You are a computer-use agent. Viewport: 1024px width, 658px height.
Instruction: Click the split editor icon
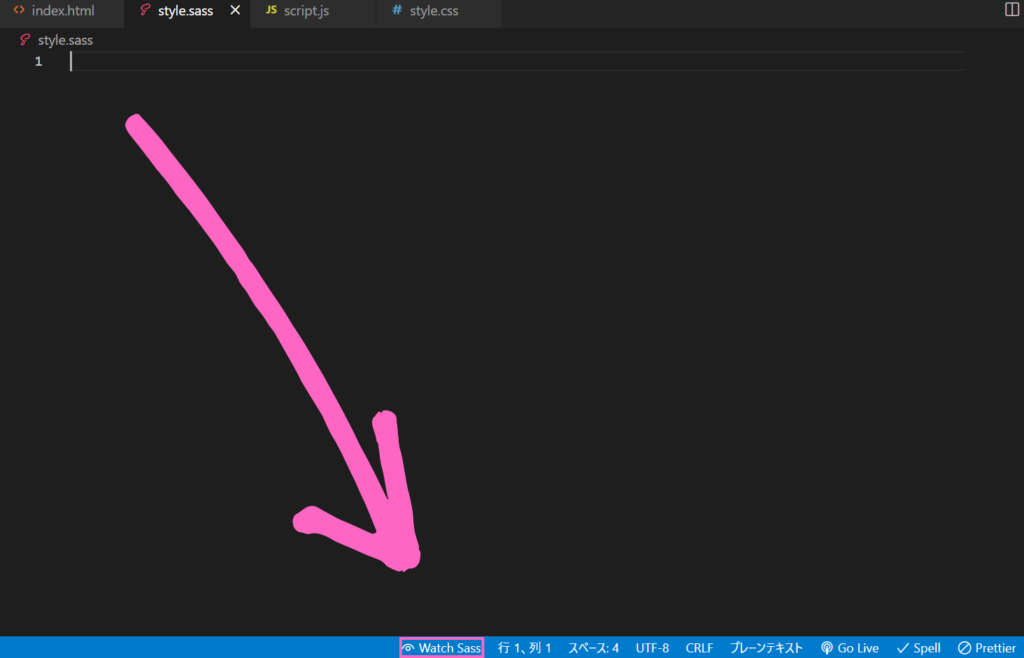[1010, 10]
